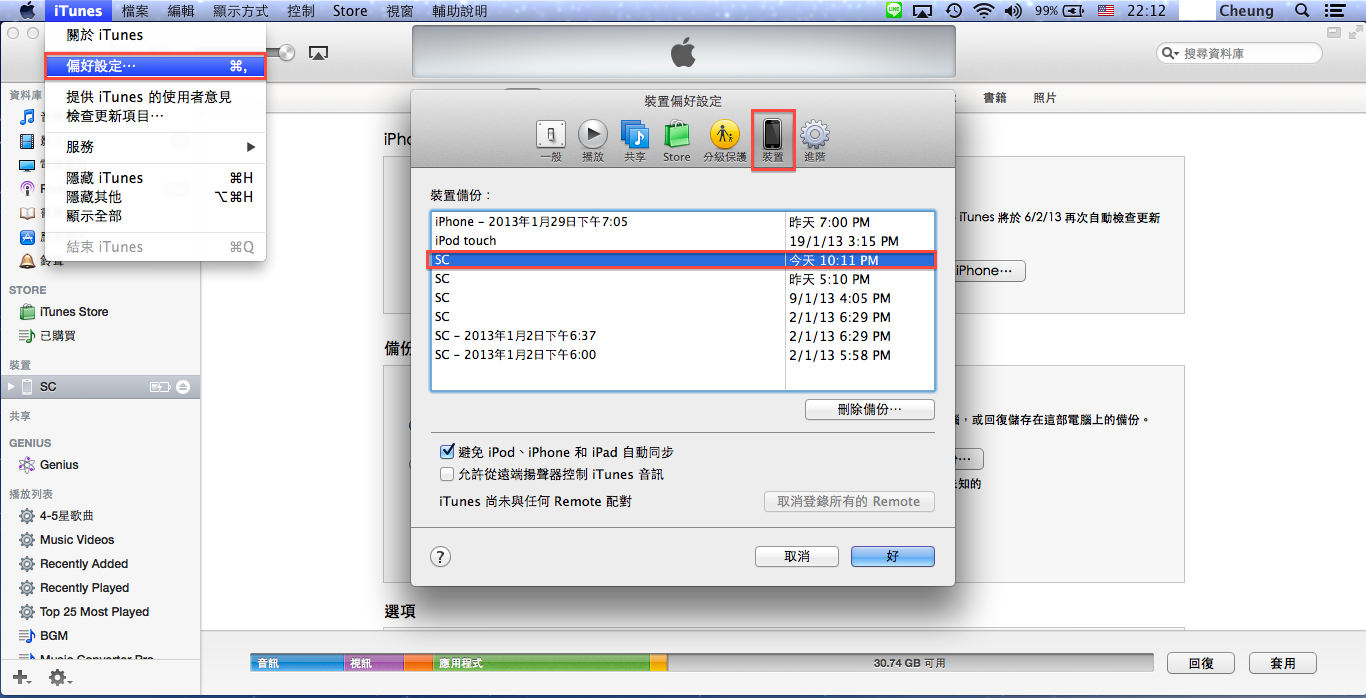
Task: Expand the SC device disclosure triangle
Action: coord(12,387)
